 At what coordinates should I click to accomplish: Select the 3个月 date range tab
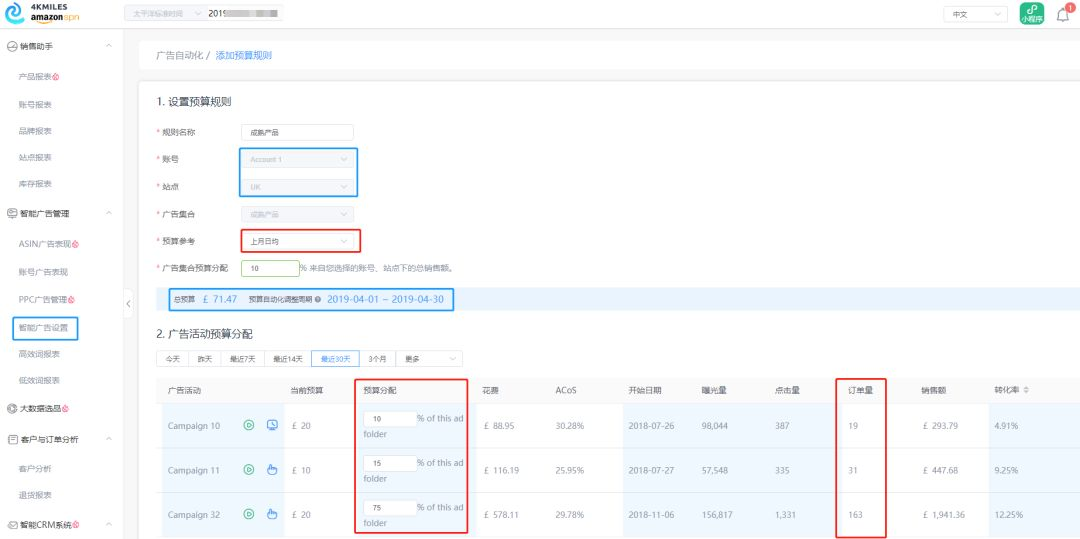pyautogui.click(x=377, y=359)
